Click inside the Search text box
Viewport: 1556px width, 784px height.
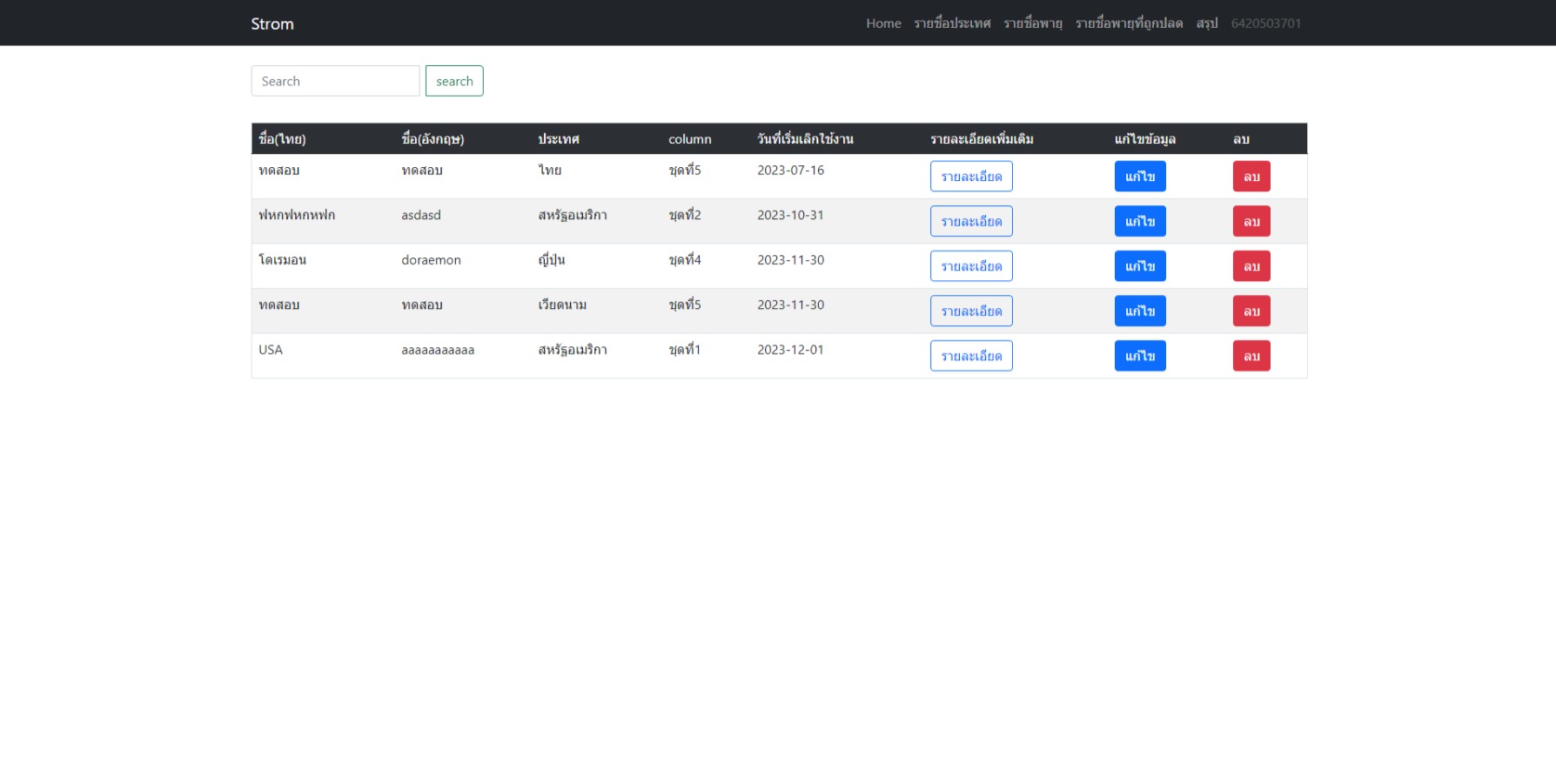pos(335,80)
